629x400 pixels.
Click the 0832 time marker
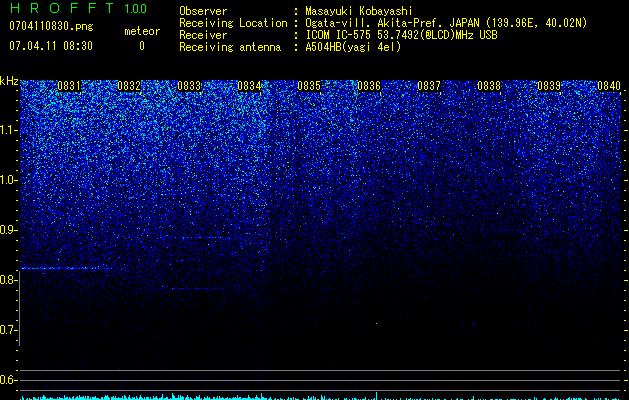tap(129, 86)
